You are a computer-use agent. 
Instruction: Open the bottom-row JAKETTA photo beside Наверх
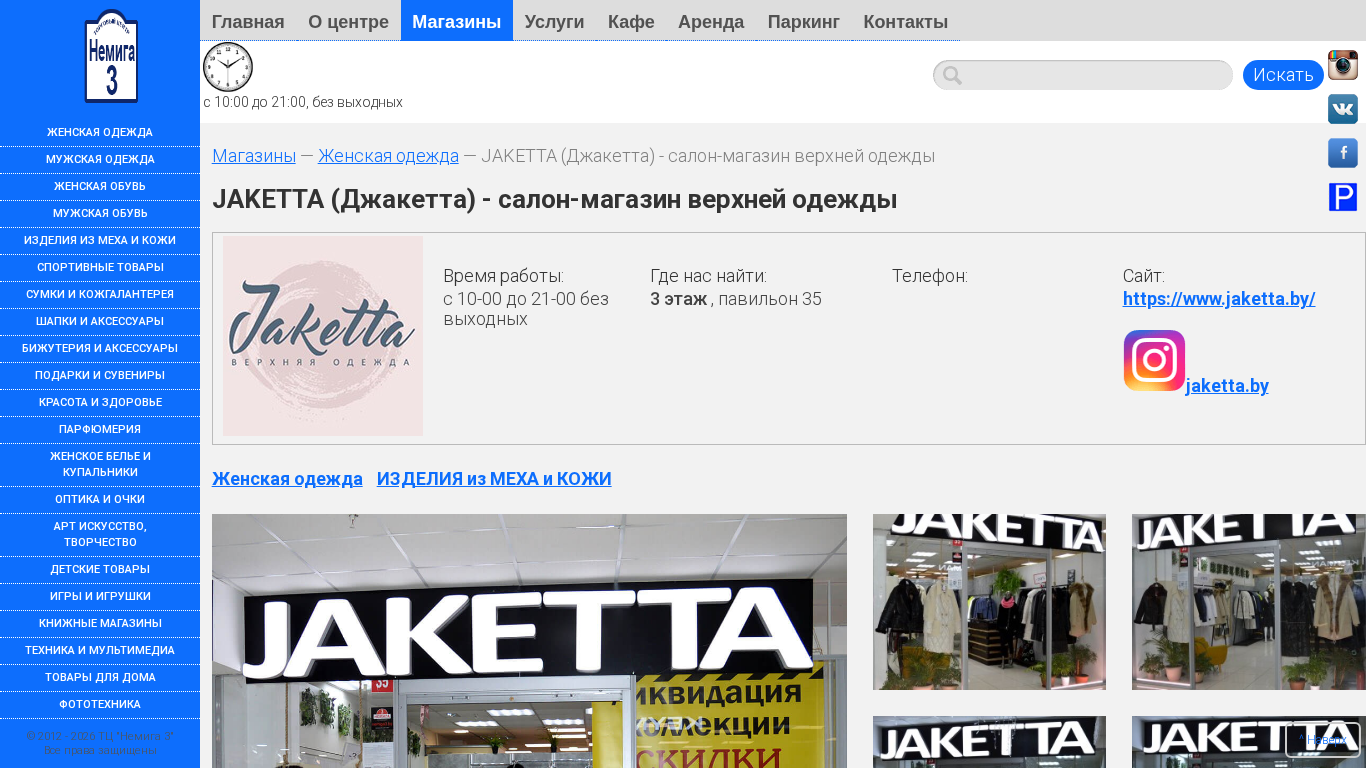click(1249, 742)
